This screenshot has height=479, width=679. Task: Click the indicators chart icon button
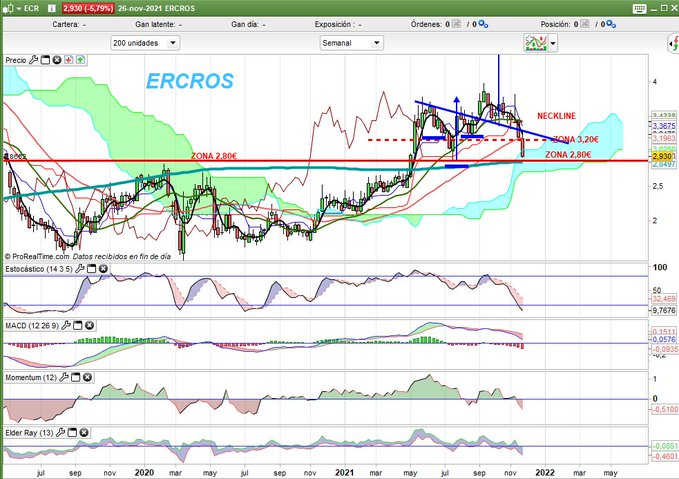coord(536,43)
